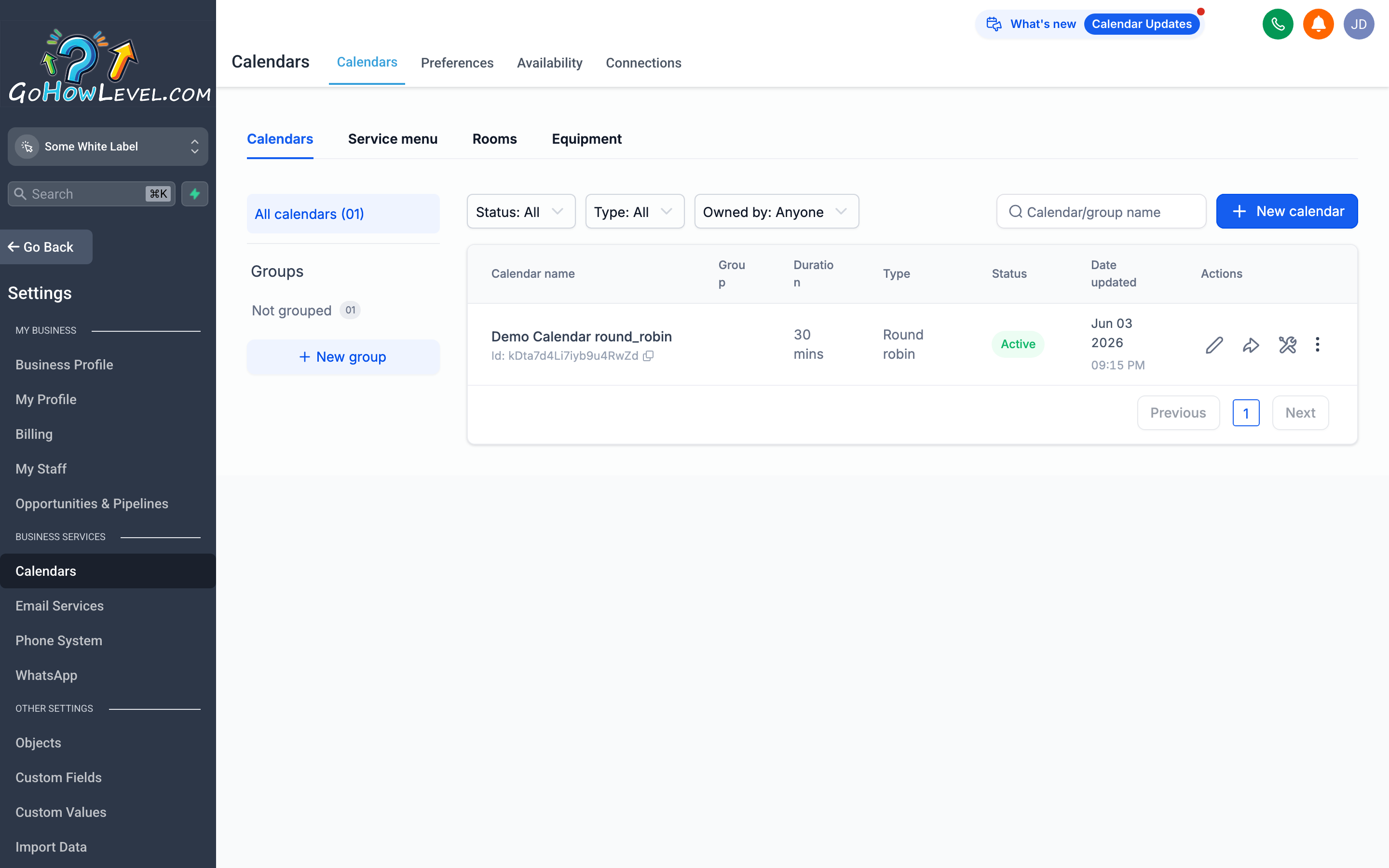Click the Demo Calendar round_robin name
Screen dimensions: 1389x868
pos(582,337)
